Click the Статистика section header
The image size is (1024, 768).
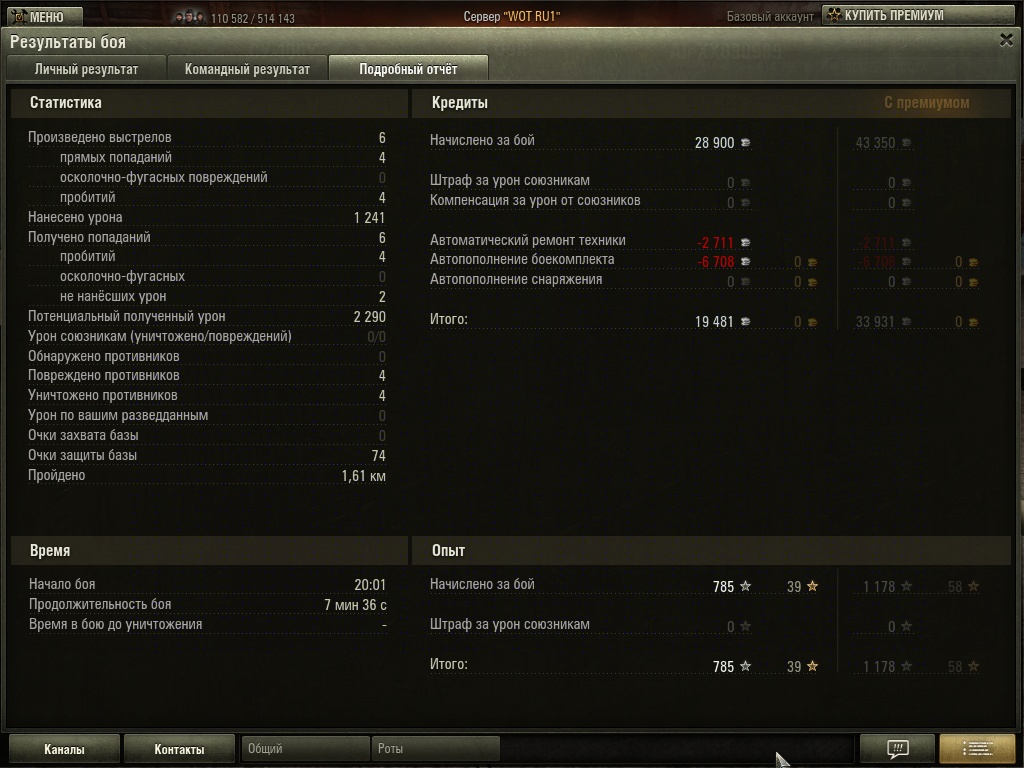[65, 103]
